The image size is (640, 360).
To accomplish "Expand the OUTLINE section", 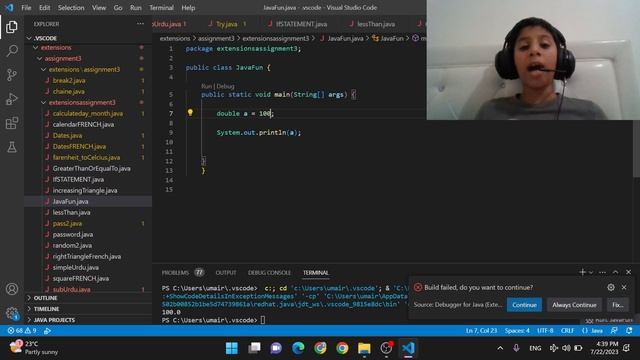I will point(45,298).
